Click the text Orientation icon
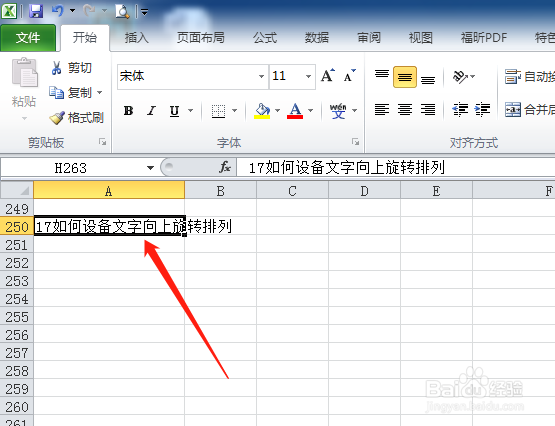Screen dimensions: 555x426 [460, 76]
